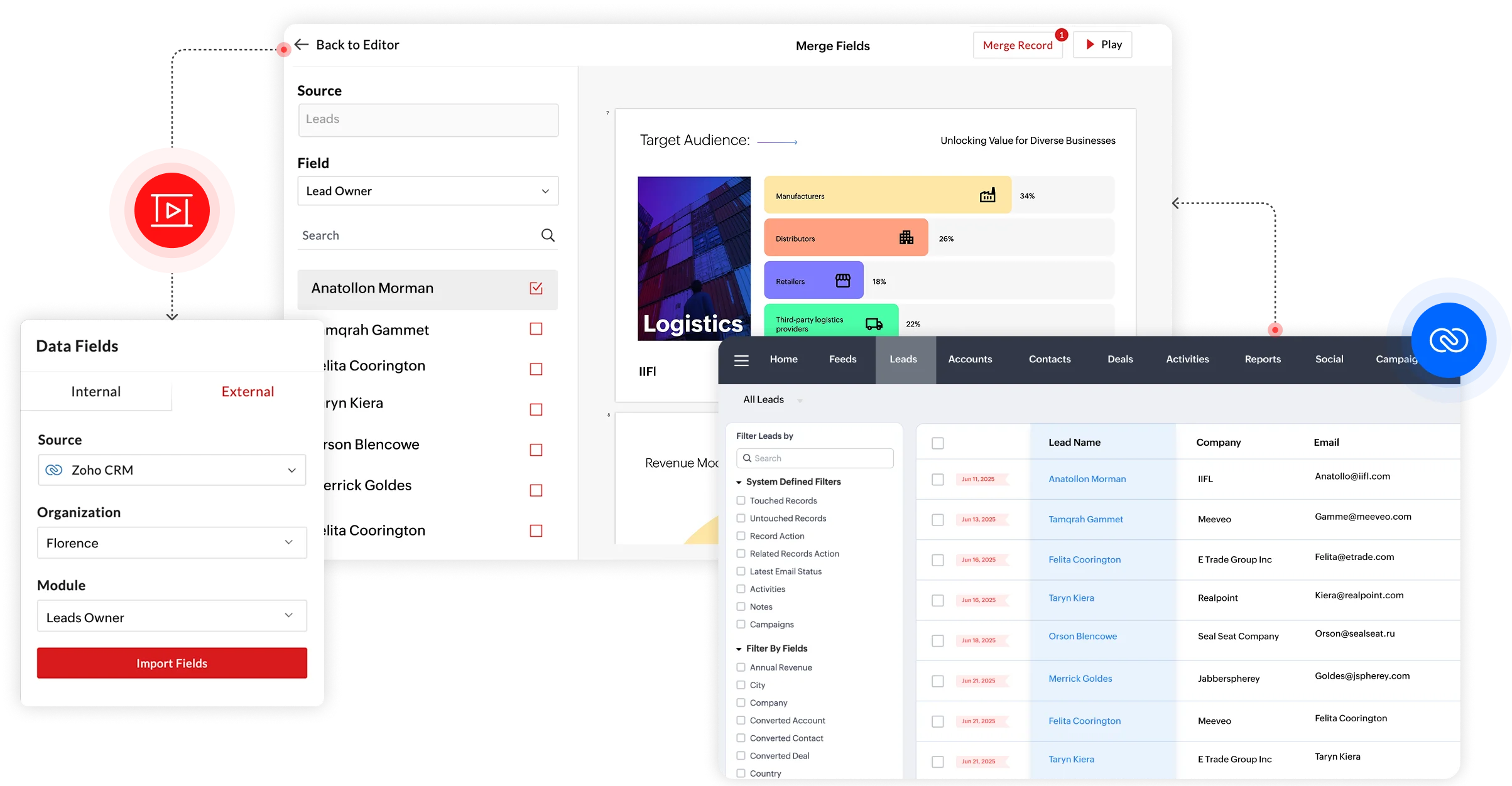Open the hamburger navigation menu in Zoho CRM

coord(741,360)
